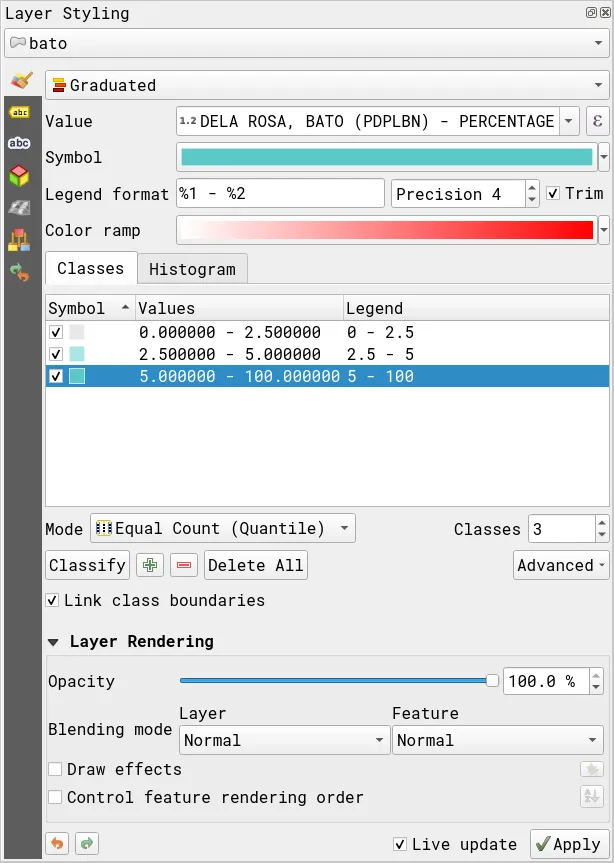Open the bato layer dropdown
This screenshot has height=863, width=614.
(x=307, y=43)
